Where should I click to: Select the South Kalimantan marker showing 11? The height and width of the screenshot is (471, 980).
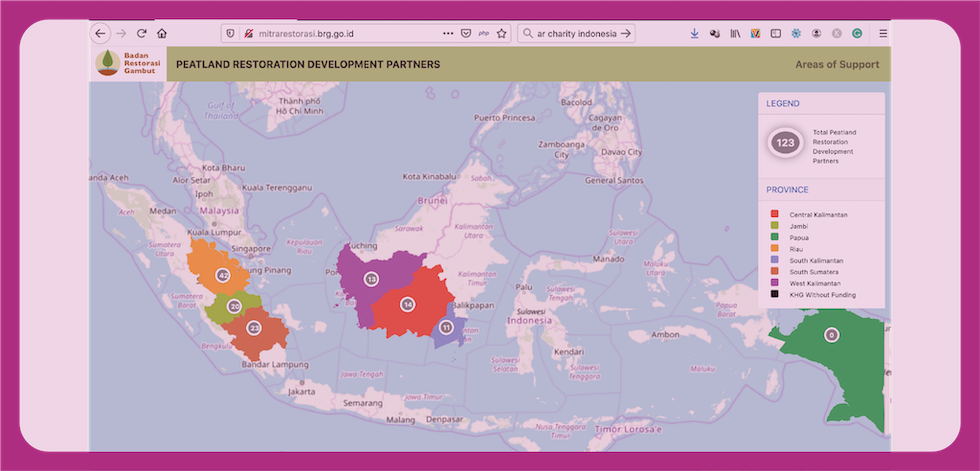click(446, 326)
